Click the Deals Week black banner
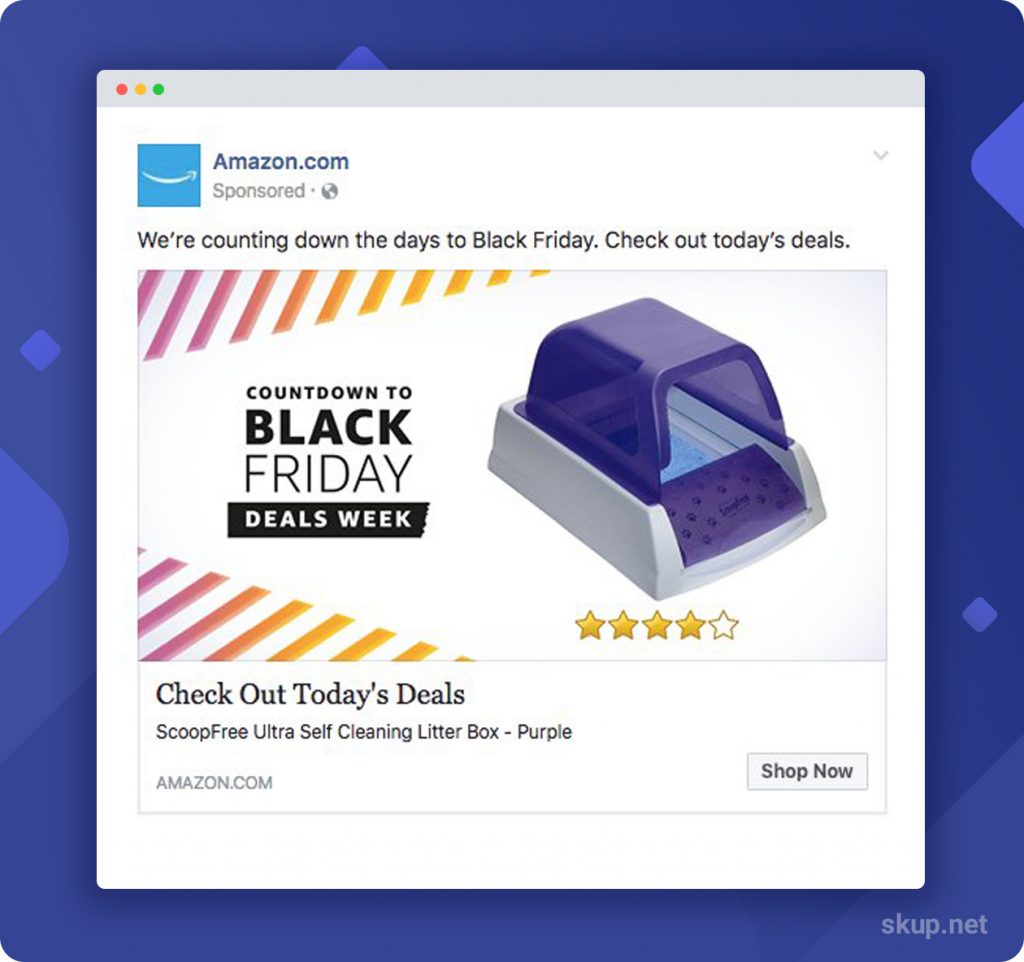Screen dimensions: 1024x962 [x=328, y=520]
